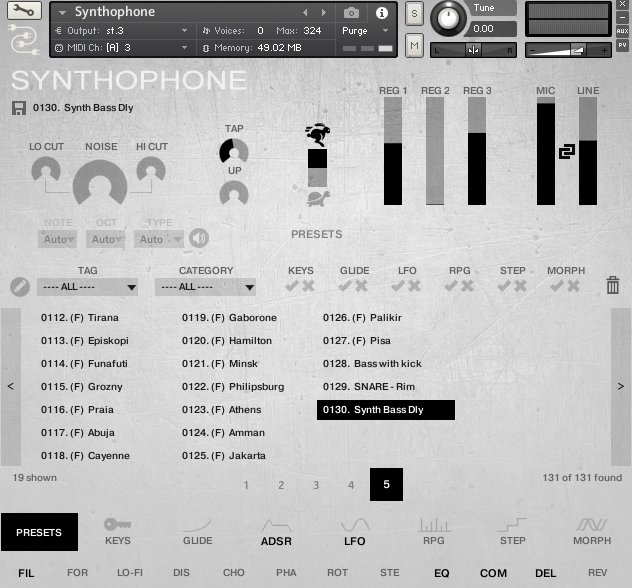The height and width of the screenshot is (588, 632).
Task: Open the LFO waveform page
Action: click(355, 532)
